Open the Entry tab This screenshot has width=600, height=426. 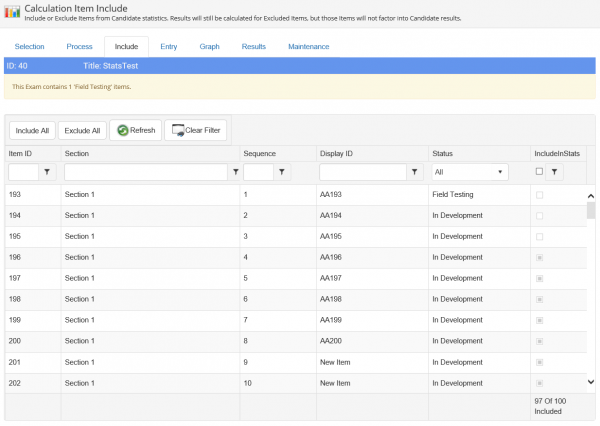pyautogui.click(x=169, y=46)
